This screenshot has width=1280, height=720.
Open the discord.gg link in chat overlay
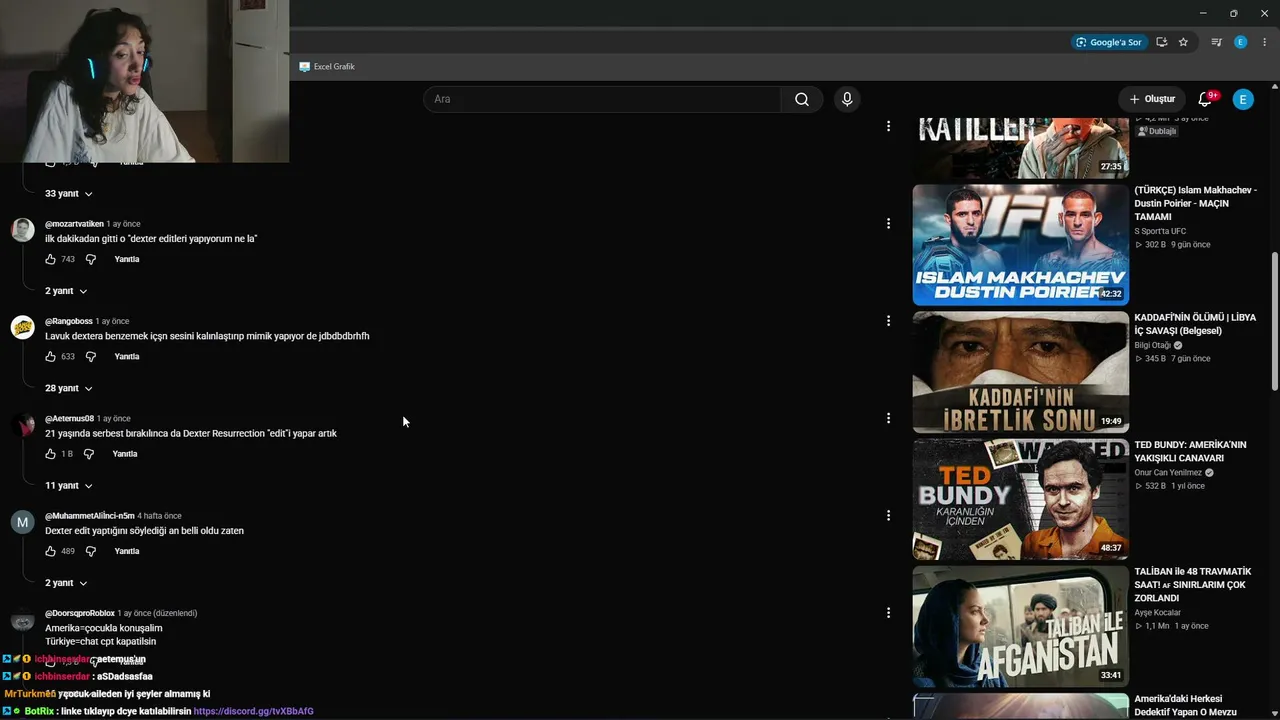coord(253,711)
